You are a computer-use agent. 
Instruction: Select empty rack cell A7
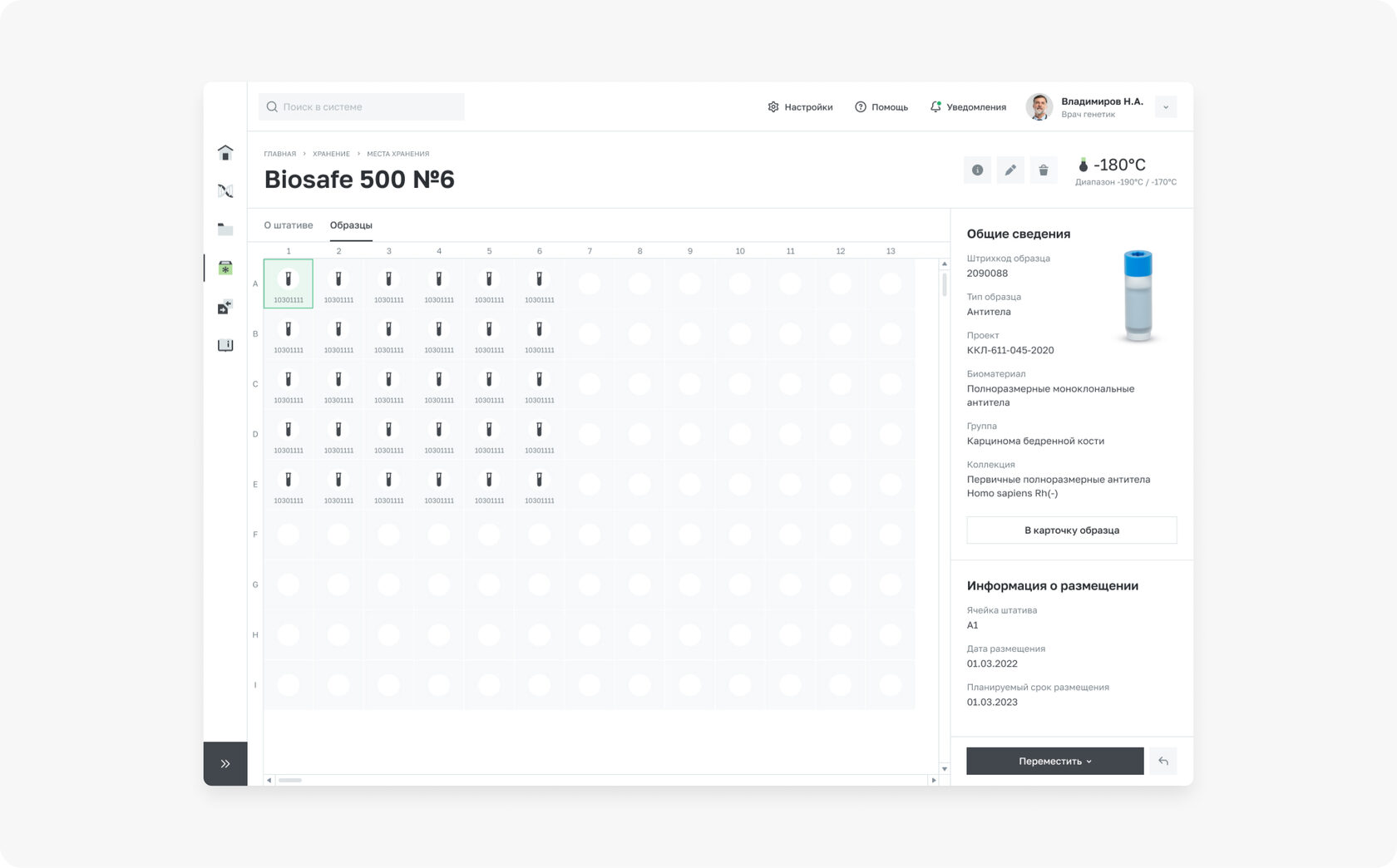(x=590, y=284)
